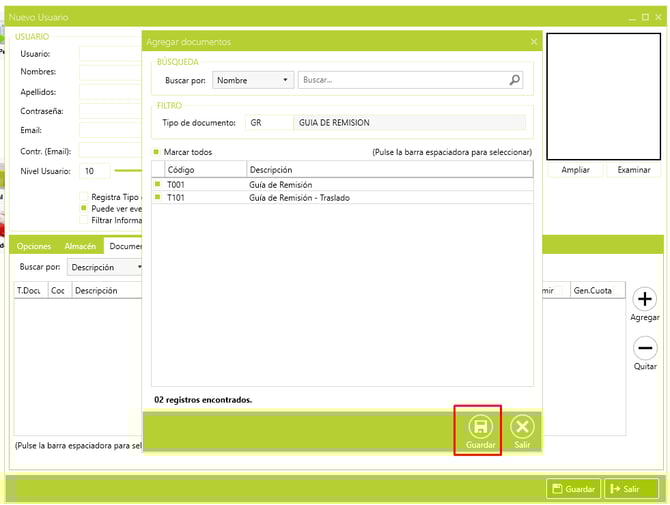The image size is (670, 505).
Task: Click the search magnifier icon
Action: [x=515, y=80]
